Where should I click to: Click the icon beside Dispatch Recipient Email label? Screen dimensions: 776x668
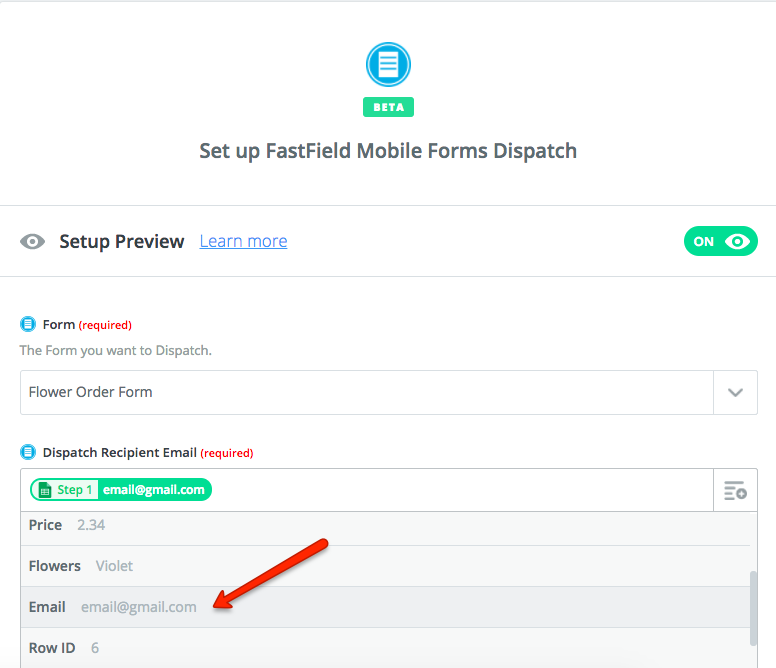[28, 452]
